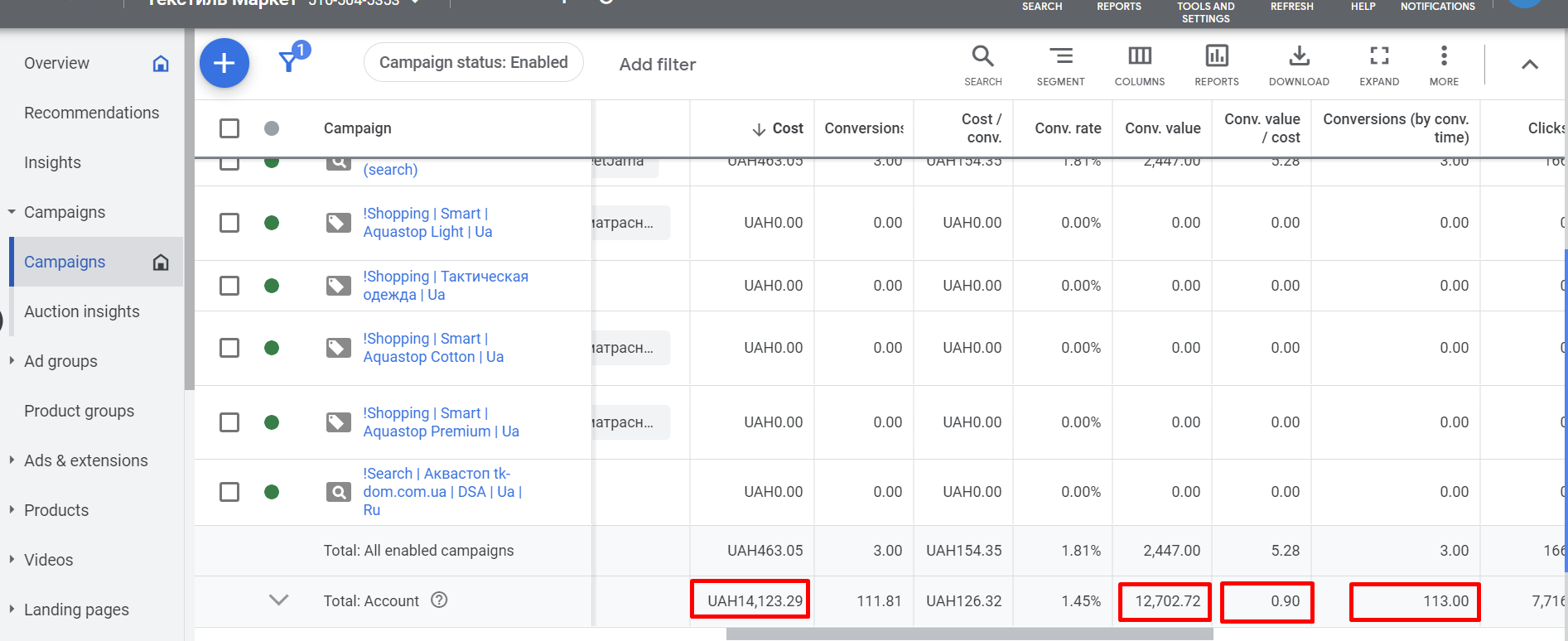Toggle the select-all campaigns checkbox
The image size is (1568, 641).
pyautogui.click(x=229, y=128)
